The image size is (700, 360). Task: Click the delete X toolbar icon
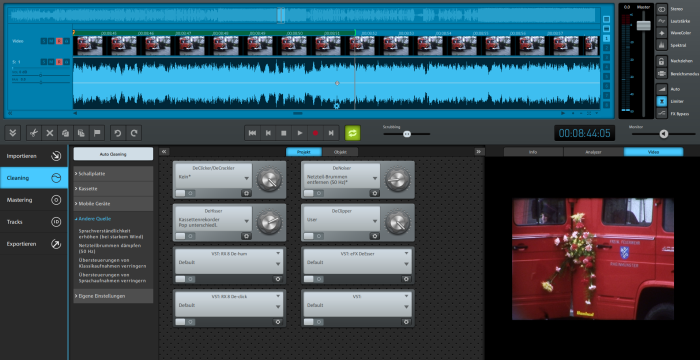click(x=50, y=133)
